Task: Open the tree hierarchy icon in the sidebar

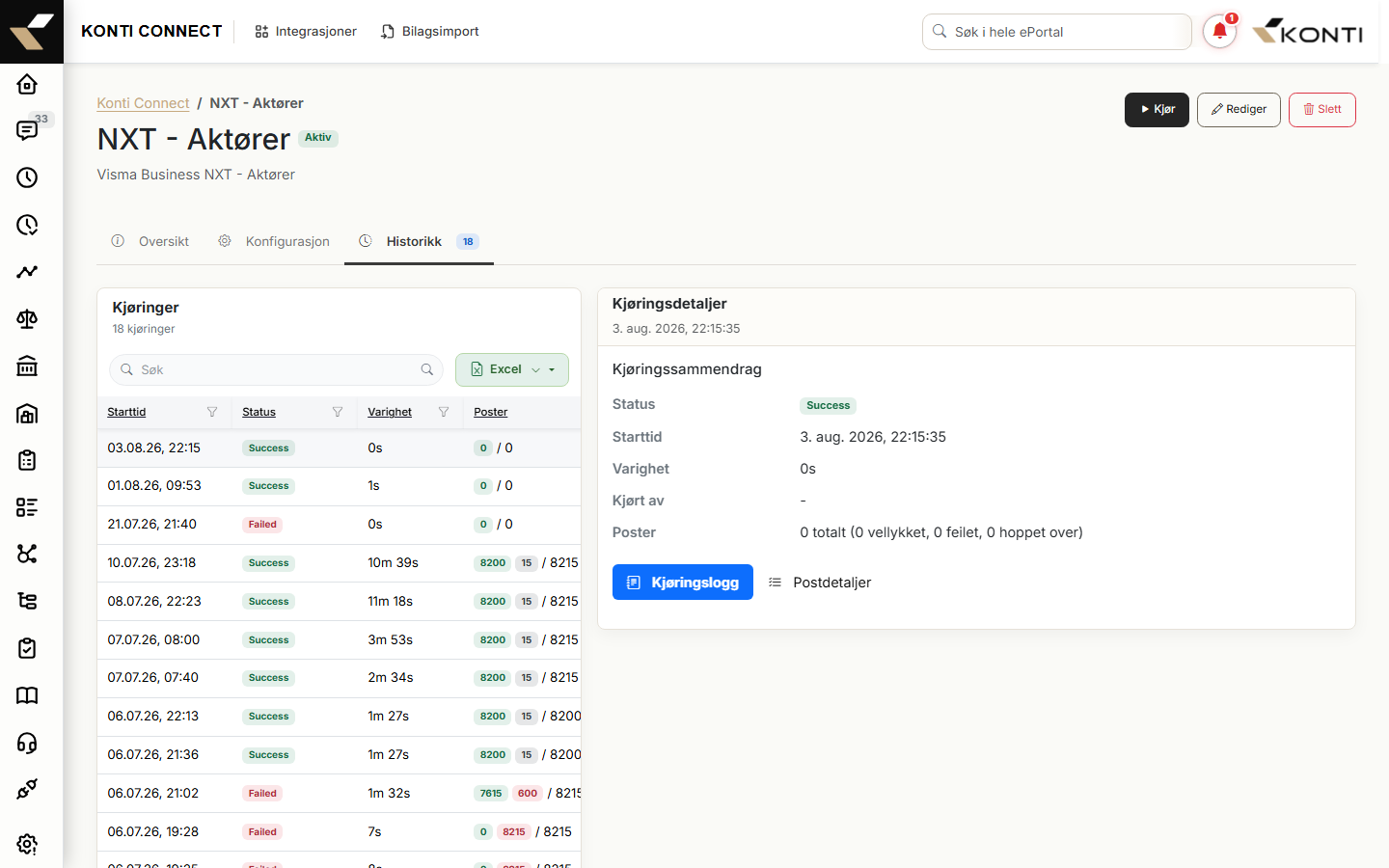Action: click(27, 601)
